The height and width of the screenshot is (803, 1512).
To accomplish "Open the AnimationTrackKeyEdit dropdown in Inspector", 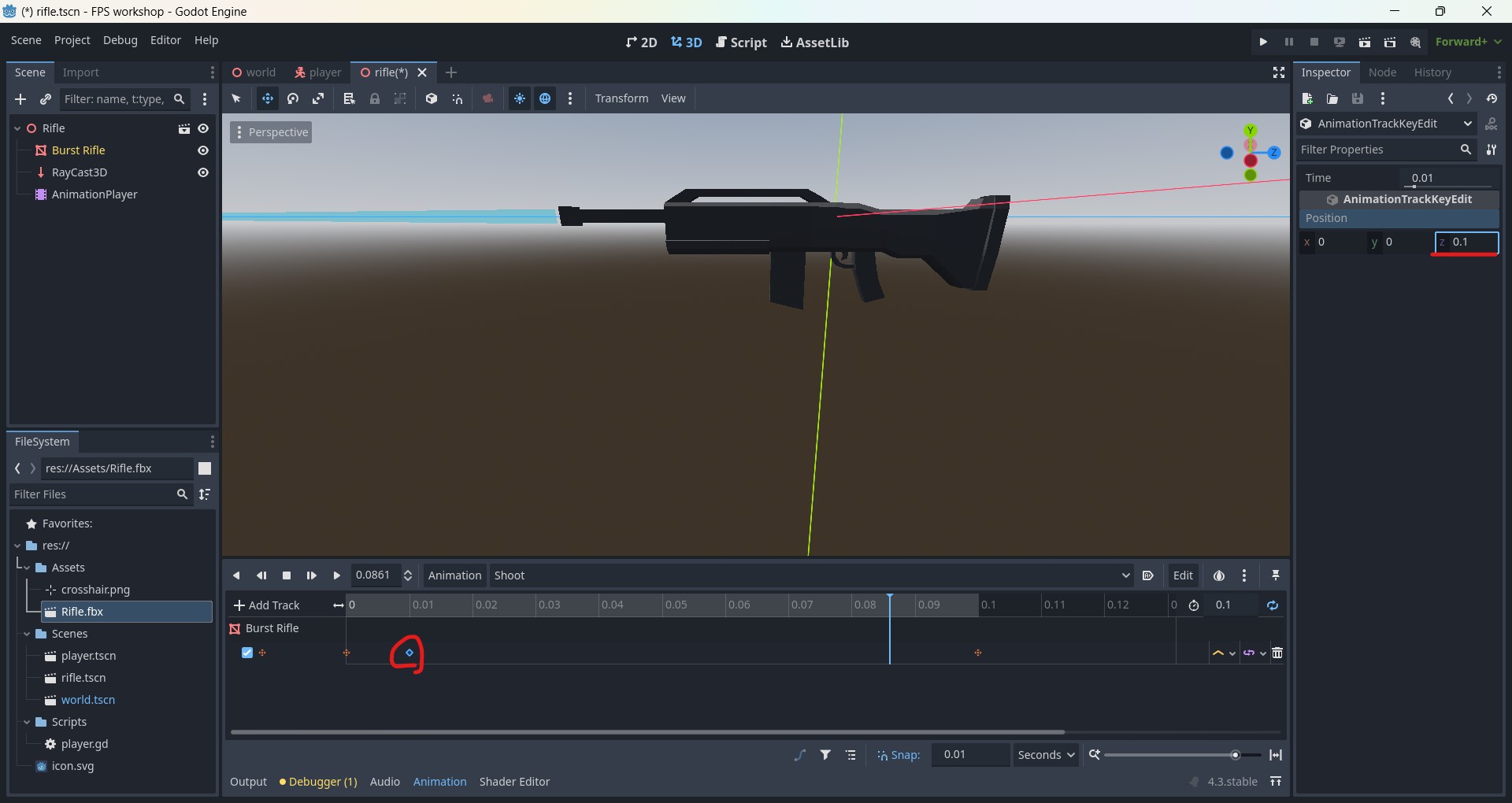I will tap(1468, 124).
